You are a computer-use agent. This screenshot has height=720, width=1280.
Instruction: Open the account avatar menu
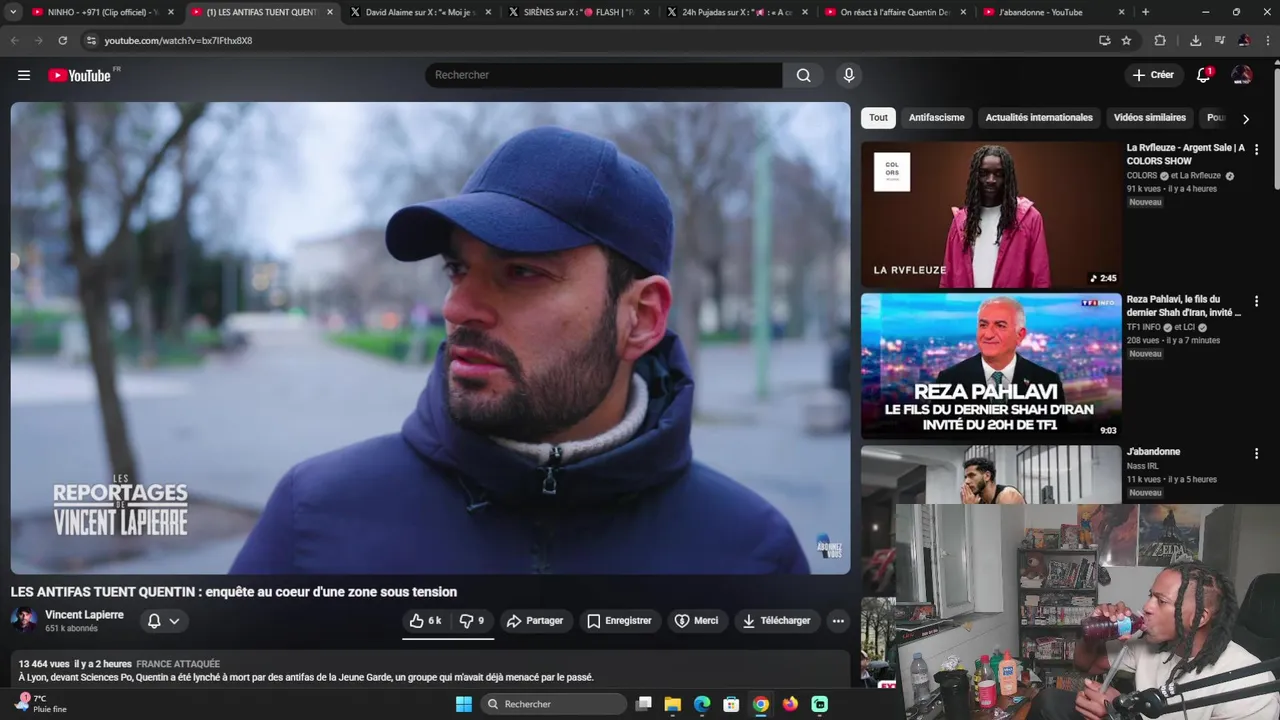point(1242,75)
